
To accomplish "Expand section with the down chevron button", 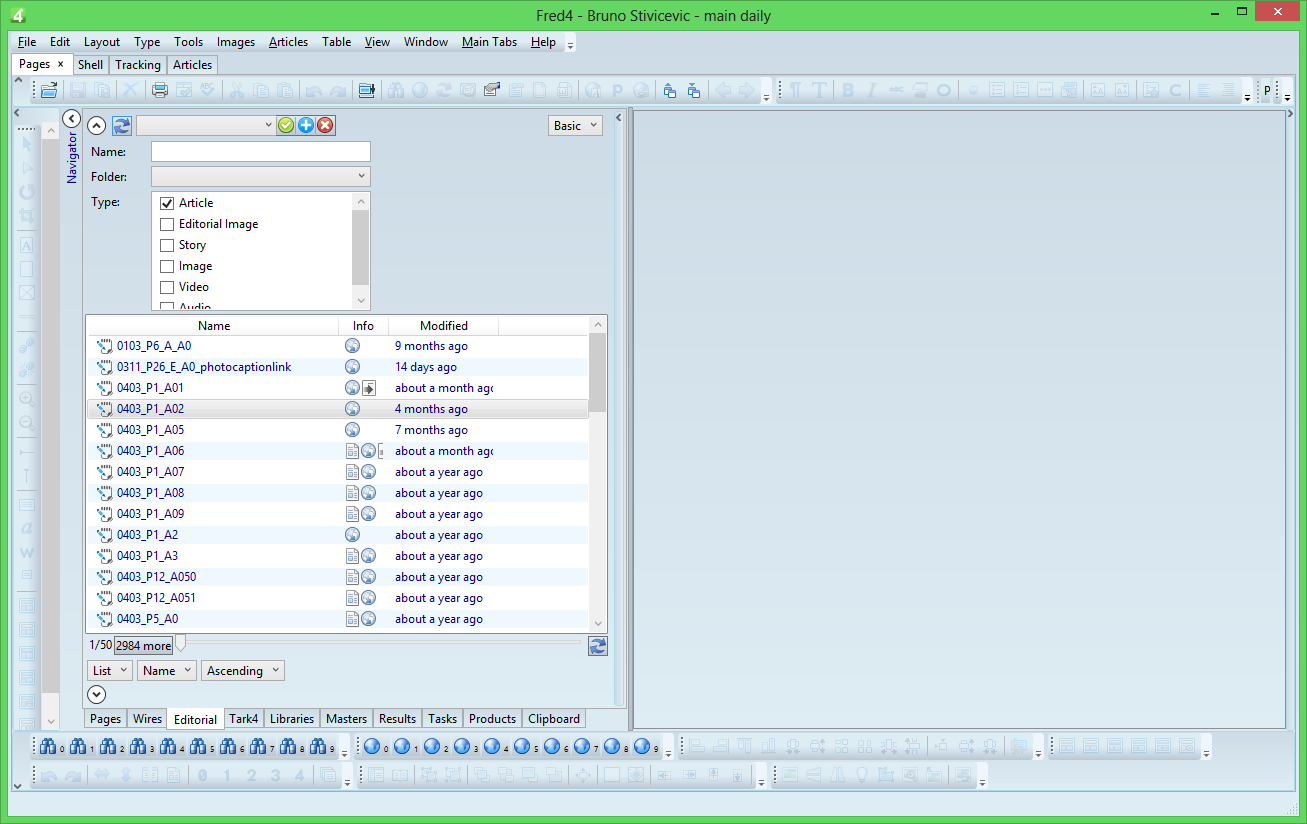I will coord(97,694).
